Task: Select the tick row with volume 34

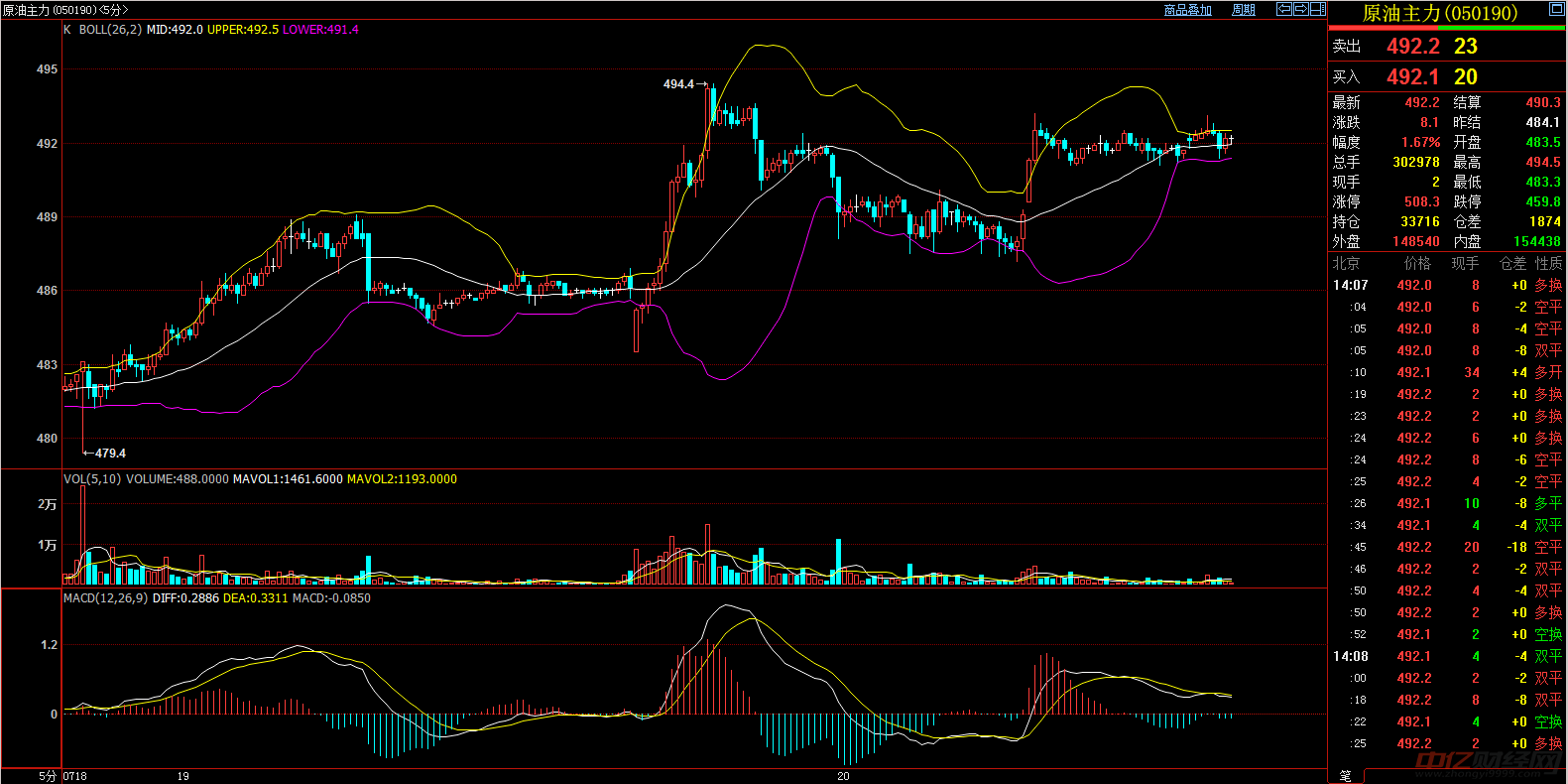Action: pyautogui.click(x=1447, y=372)
